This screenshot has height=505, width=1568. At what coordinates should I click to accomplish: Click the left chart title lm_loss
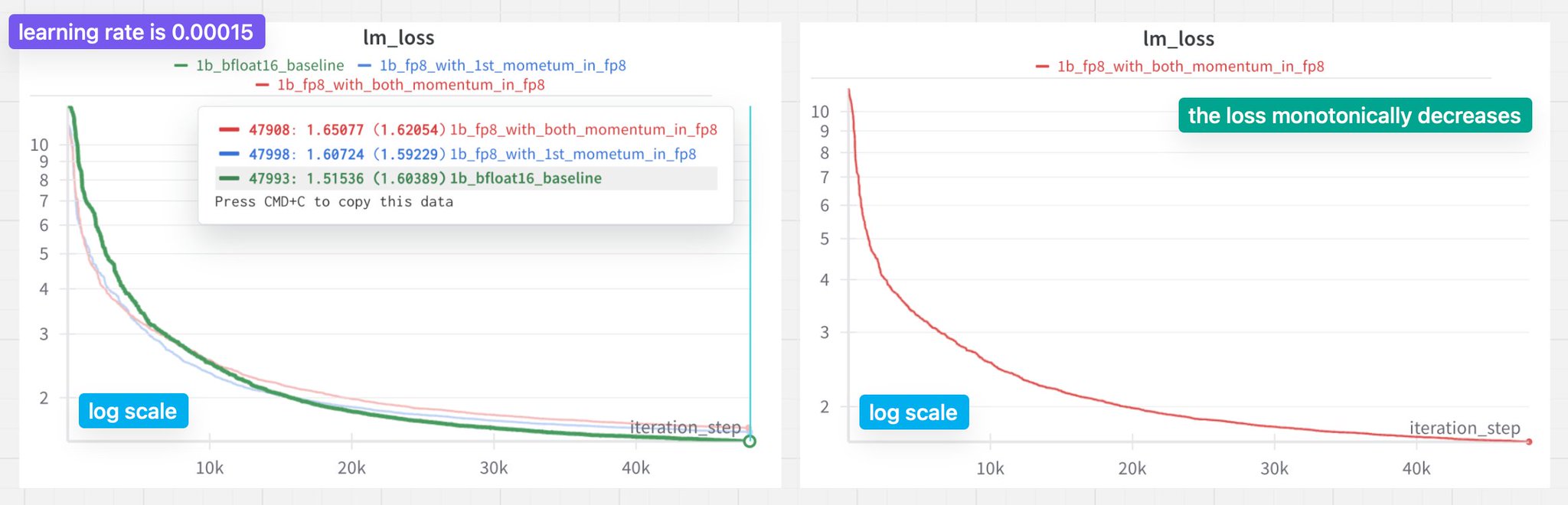[398, 37]
